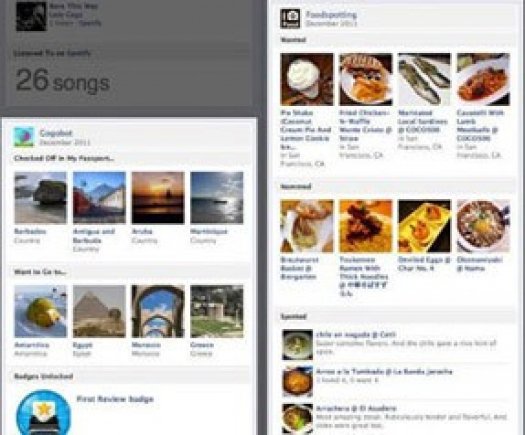Image resolution: width=525 pixels, height=435 pixels.
Task: Click the 26 songs Spotify count
Action: click(x=63, y=80)
